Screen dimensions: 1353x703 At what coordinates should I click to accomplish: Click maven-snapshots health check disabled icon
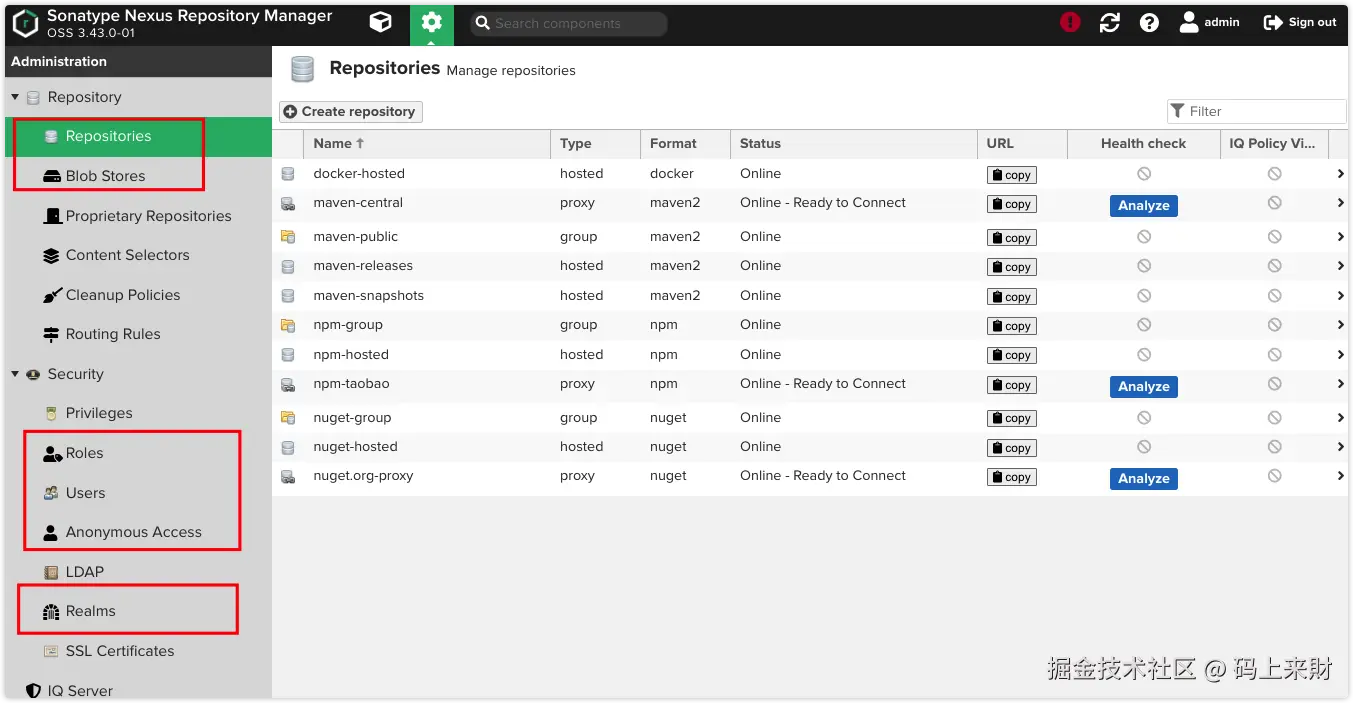coord(1144,295)
